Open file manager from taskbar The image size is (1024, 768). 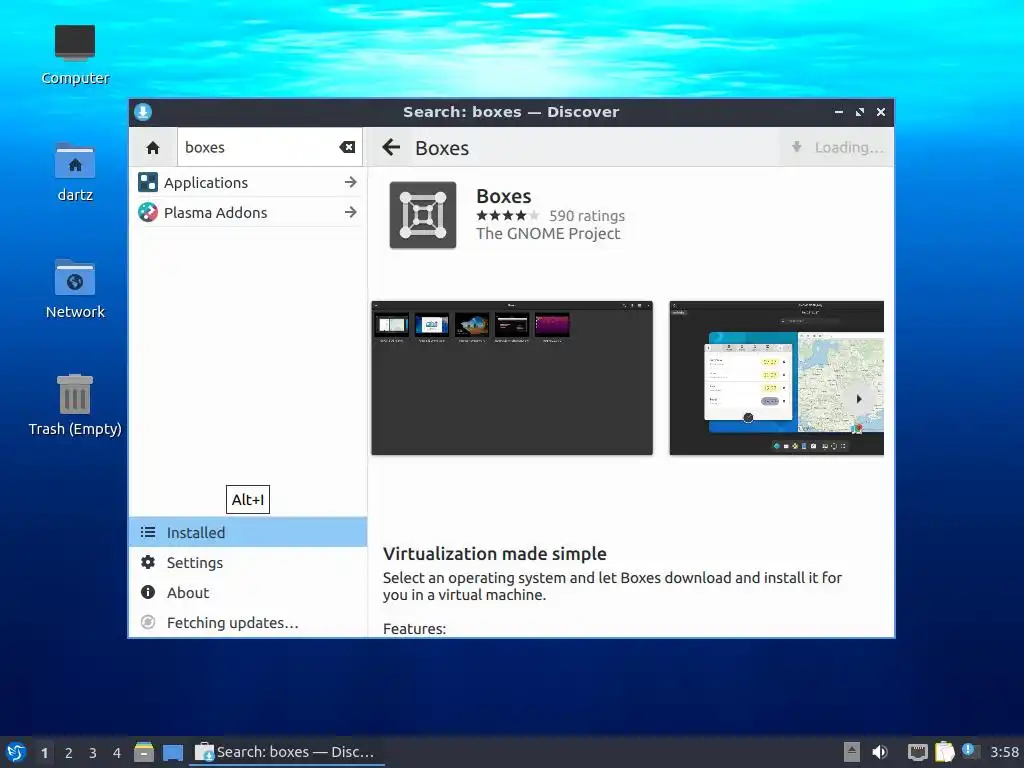click(144, 752)
